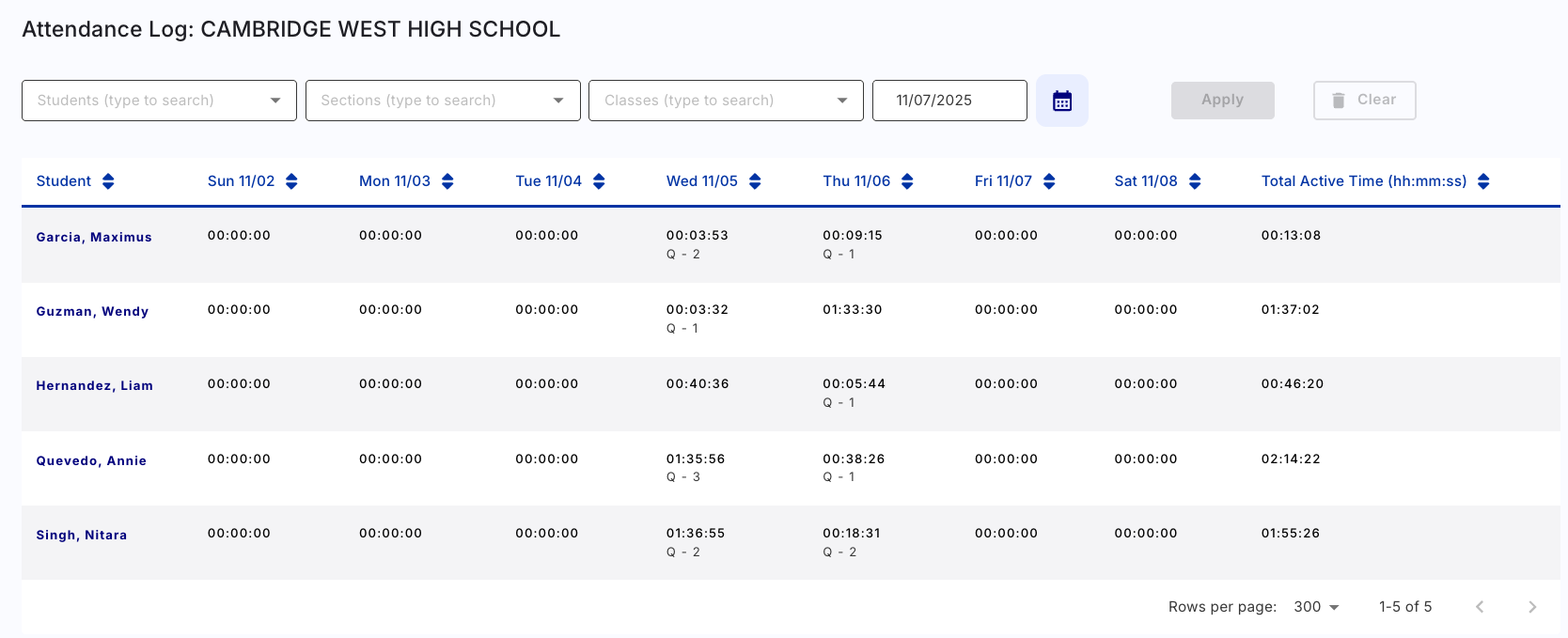Viewport: 1568px width, 638px height.
Task: Sort by Sat 11/08 column
Action: pyautogui.click(x=1195, y=181)
